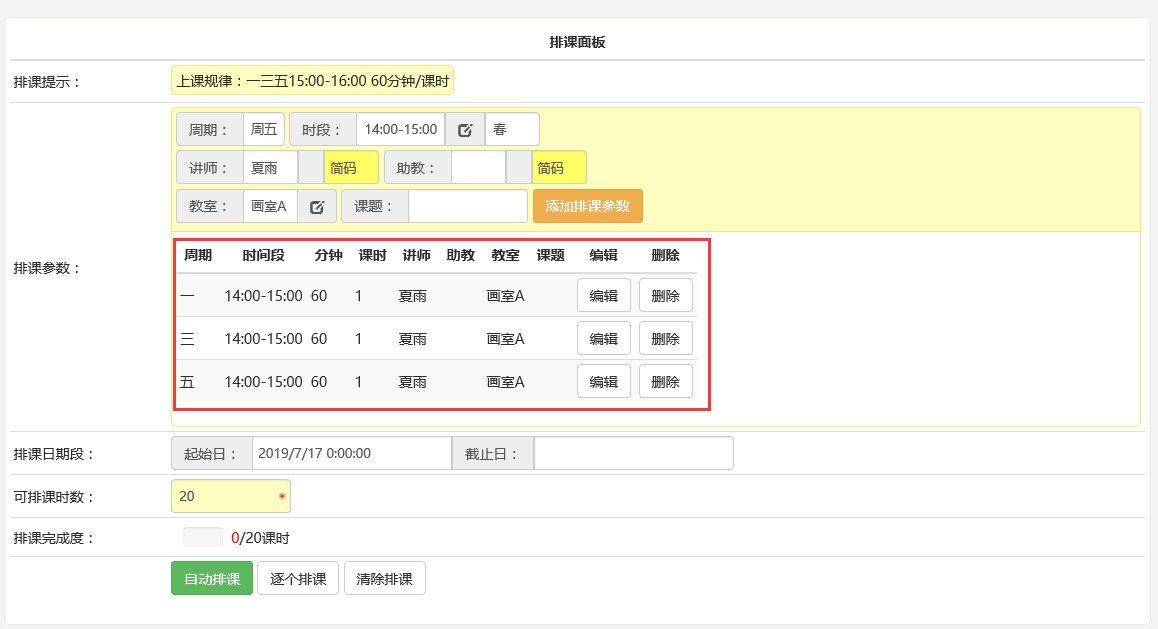This screenshot has height=629, width=1158.
Task: Open the 讲师 selector showing 夏雨
Action: (x=270, y=167)
